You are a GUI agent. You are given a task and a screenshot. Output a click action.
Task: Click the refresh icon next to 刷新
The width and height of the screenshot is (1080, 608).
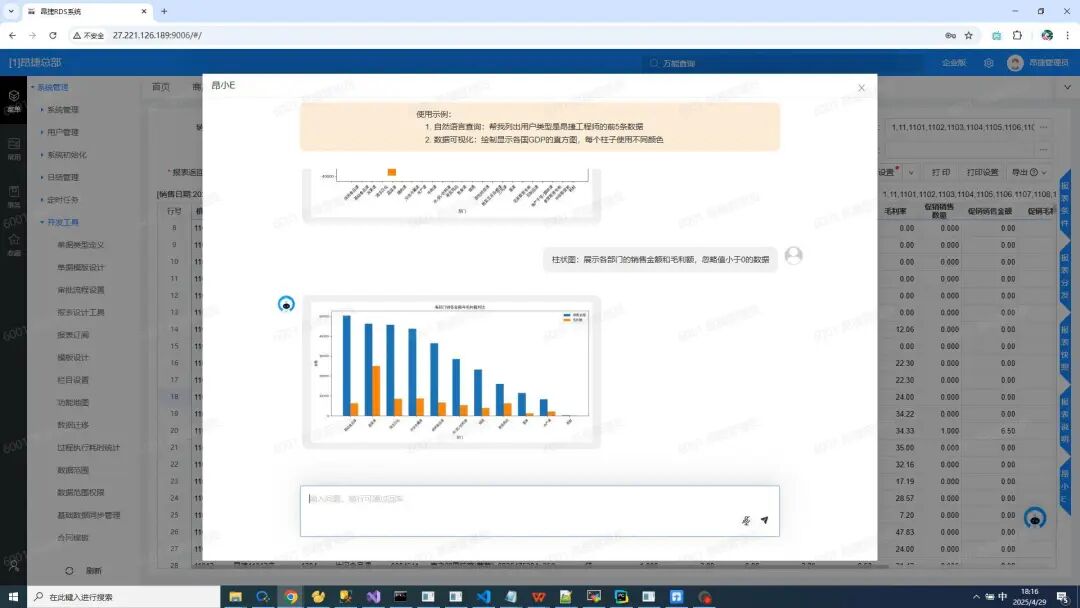69,571
